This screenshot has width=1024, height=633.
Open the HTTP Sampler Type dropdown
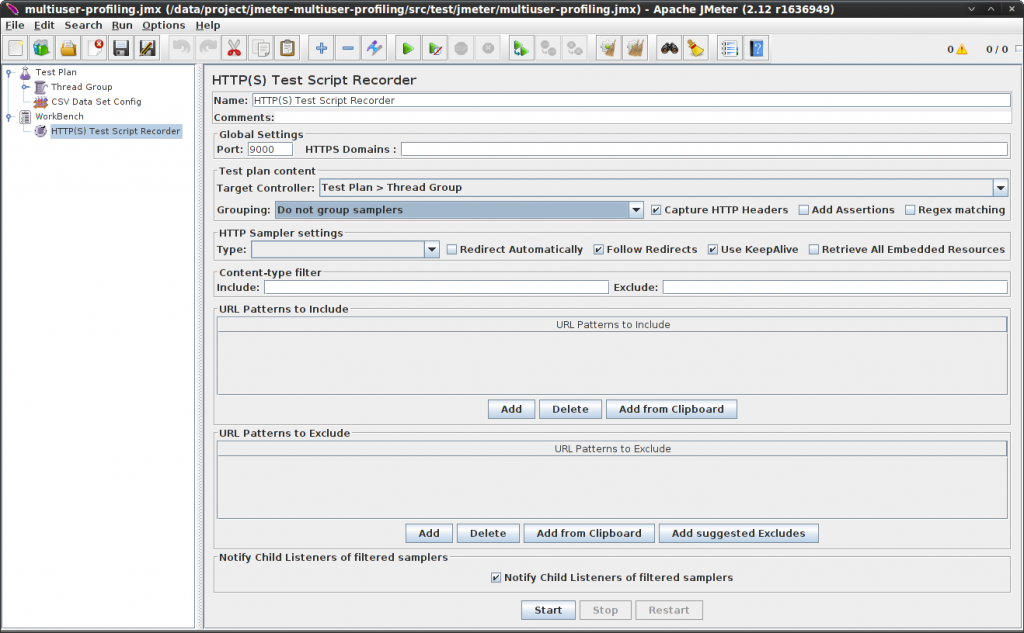(x=431, y=248)
